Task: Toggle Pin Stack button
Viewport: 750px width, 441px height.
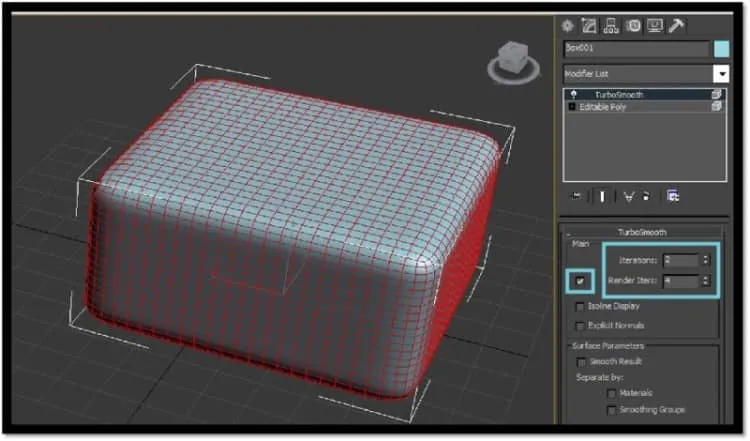Action: coord(576,196)
